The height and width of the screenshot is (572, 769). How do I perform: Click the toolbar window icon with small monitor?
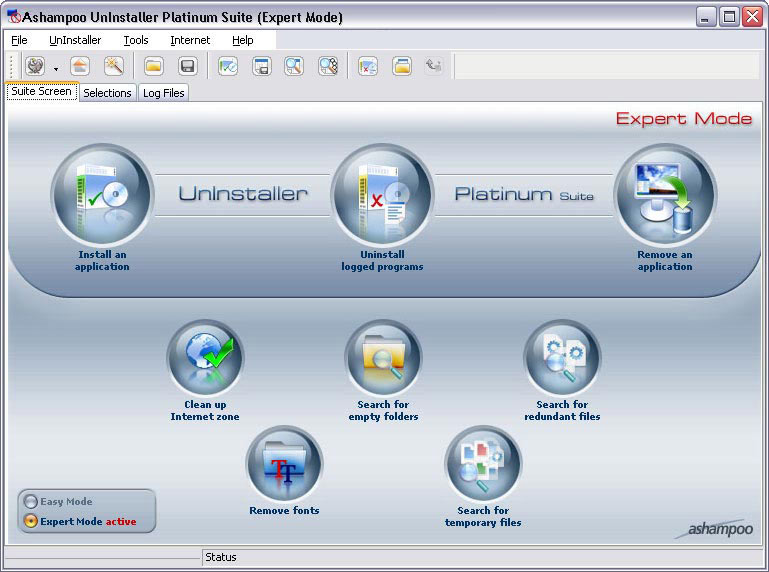point(262,66)
